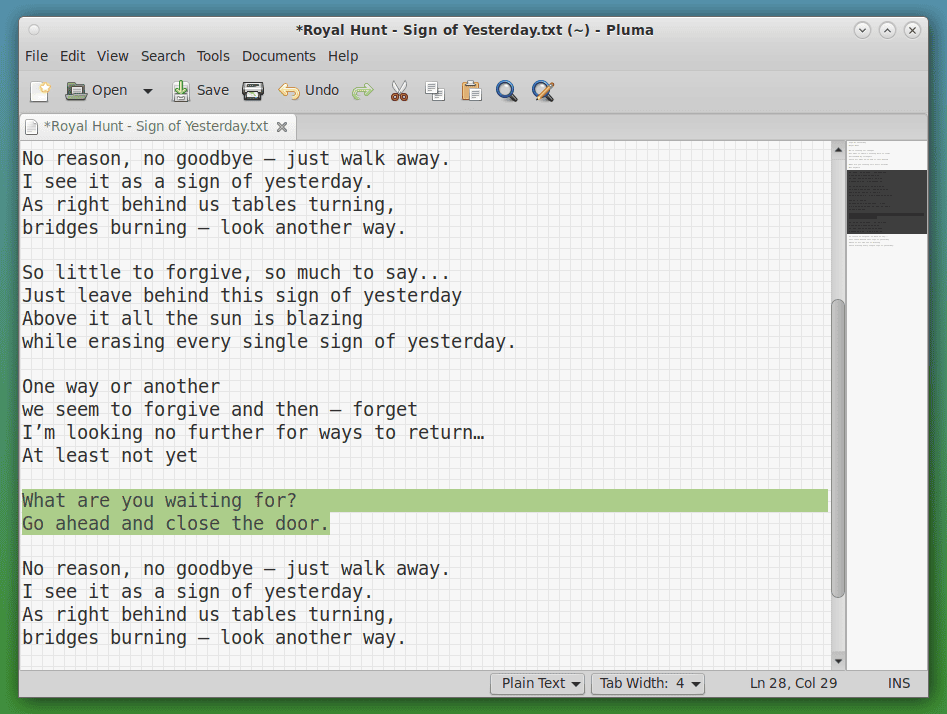Screen dimensions: 947x714
Task: Click the vertical scrollbar thumb
Action: (838, 448)
